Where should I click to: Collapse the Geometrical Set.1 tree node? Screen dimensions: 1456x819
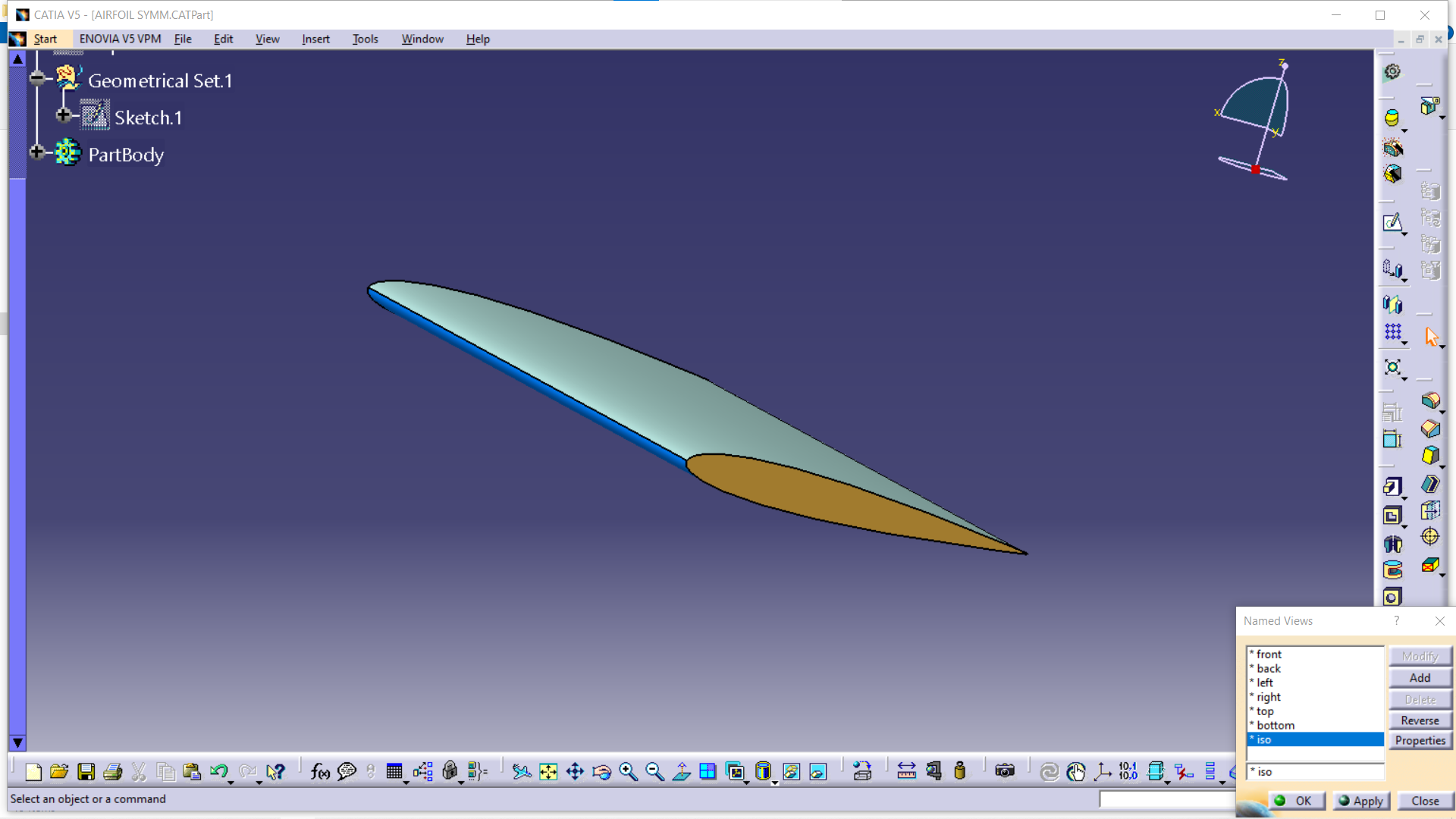[37, 78]
